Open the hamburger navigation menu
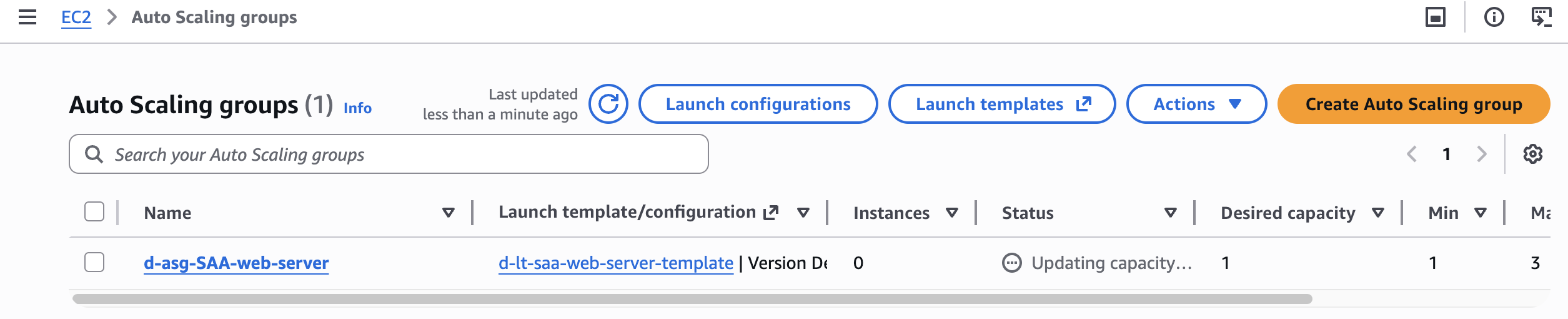The width and height of the screenshot is (1568, 319). [x=27, y=18]
